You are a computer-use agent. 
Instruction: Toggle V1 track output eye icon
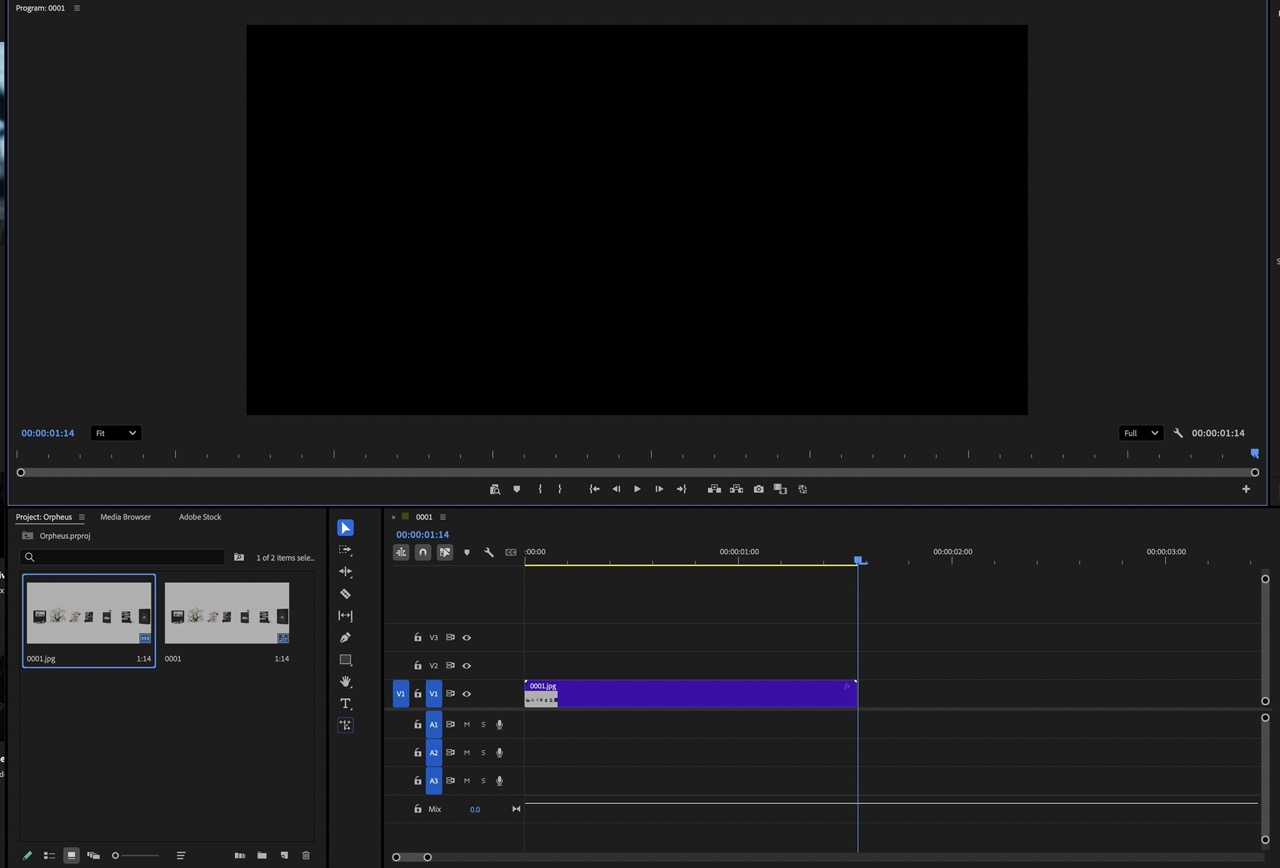466,694
